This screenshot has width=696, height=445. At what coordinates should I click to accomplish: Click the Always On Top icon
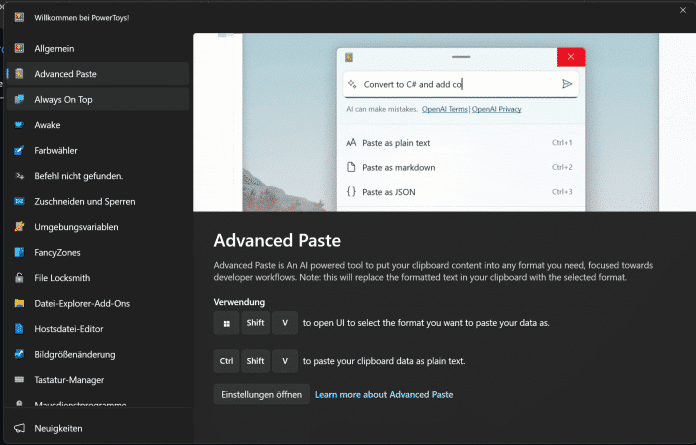19,99
